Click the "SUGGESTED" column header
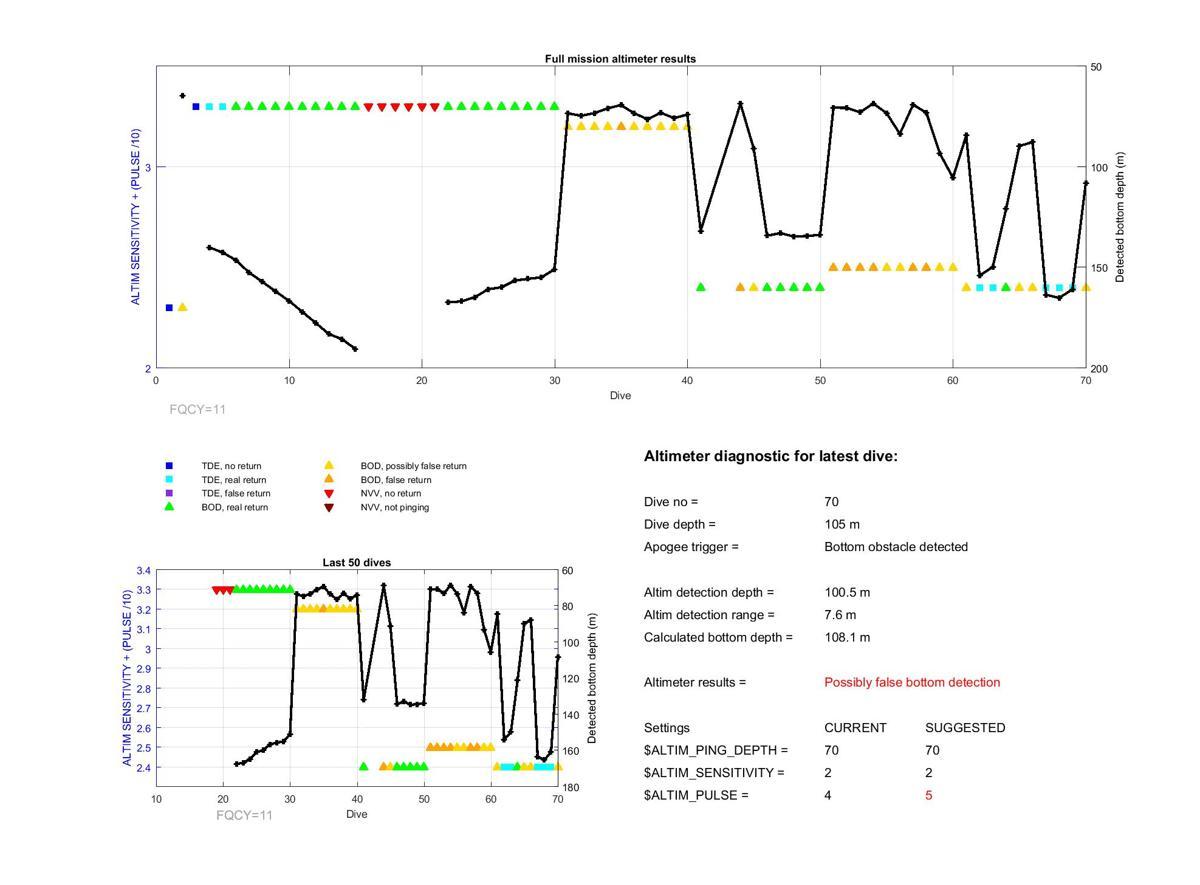Image resolution: width=1200 pixels, height=885 pixels. pyautogui.click(x=965, y=728)
